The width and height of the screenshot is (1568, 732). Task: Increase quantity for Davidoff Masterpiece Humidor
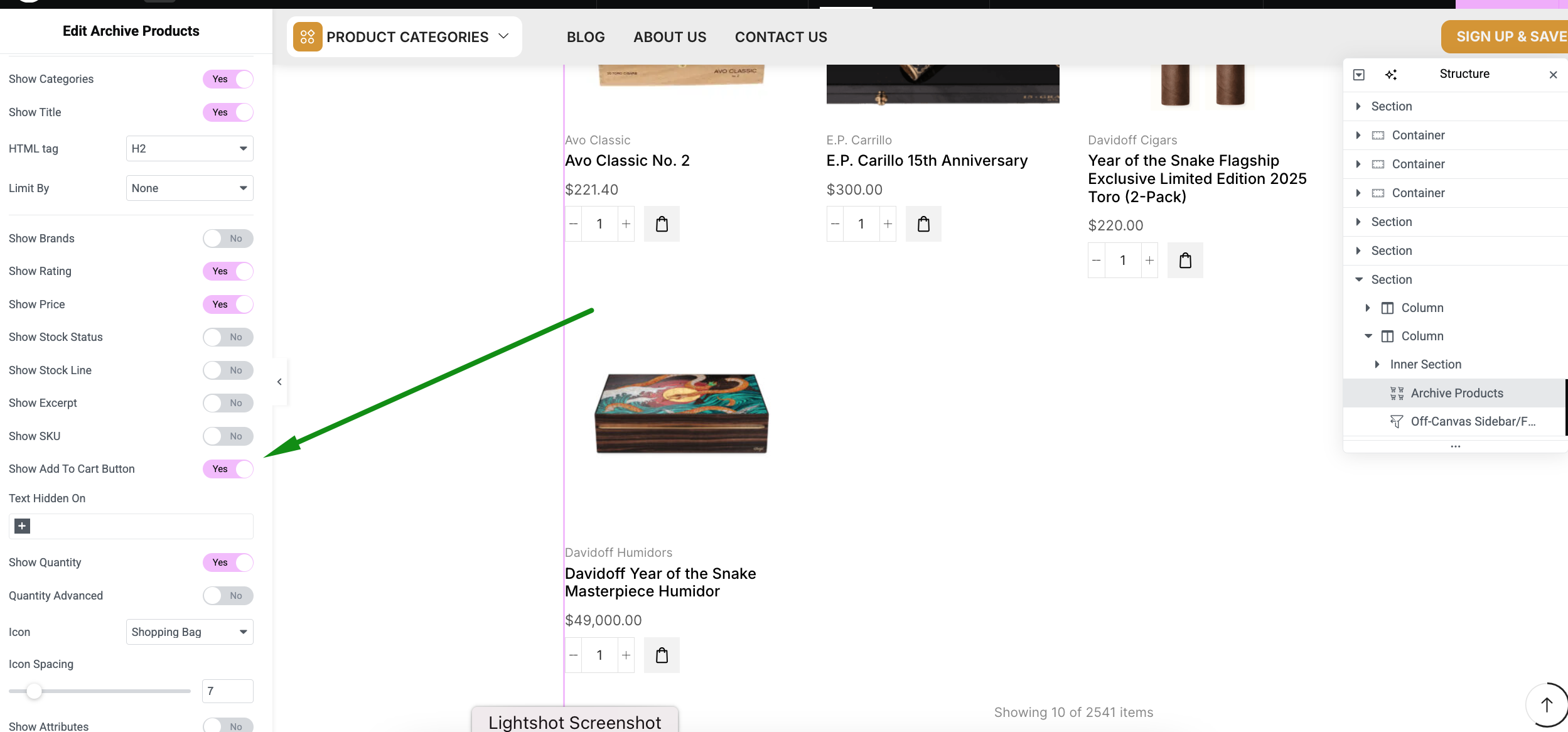[626, 655]
